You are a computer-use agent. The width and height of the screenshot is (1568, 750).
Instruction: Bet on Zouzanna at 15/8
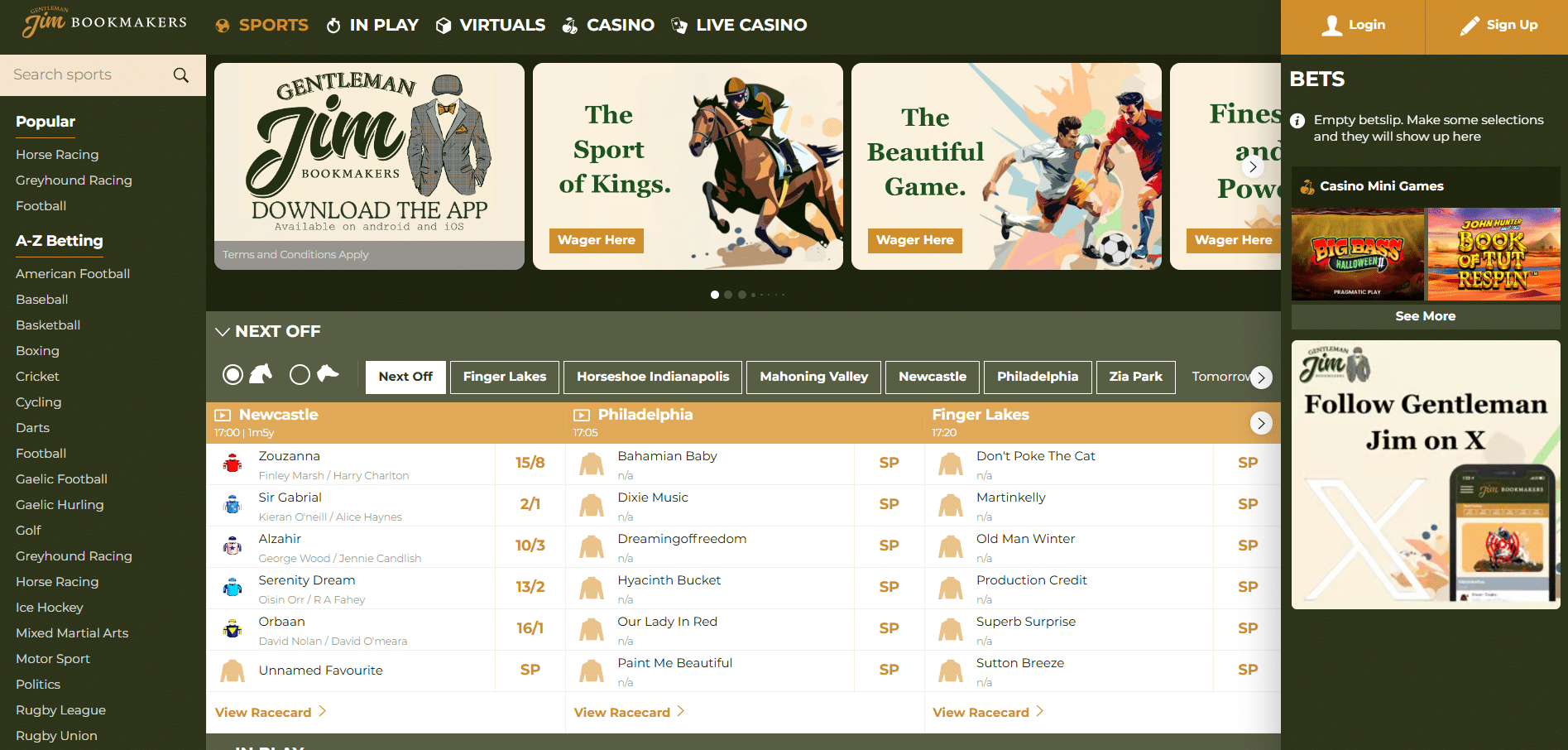[x=530, y=464]
